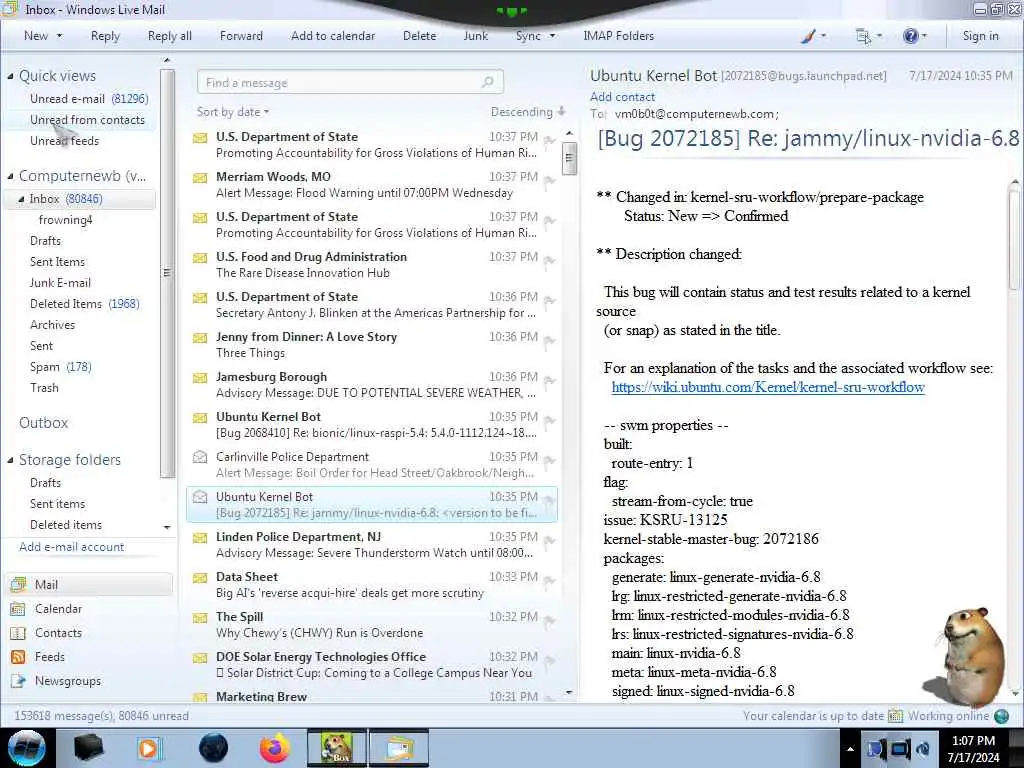Flag the Merriam Woods, MO message
Viewport: 1024px width, 768px height.
tap(550, 181)
